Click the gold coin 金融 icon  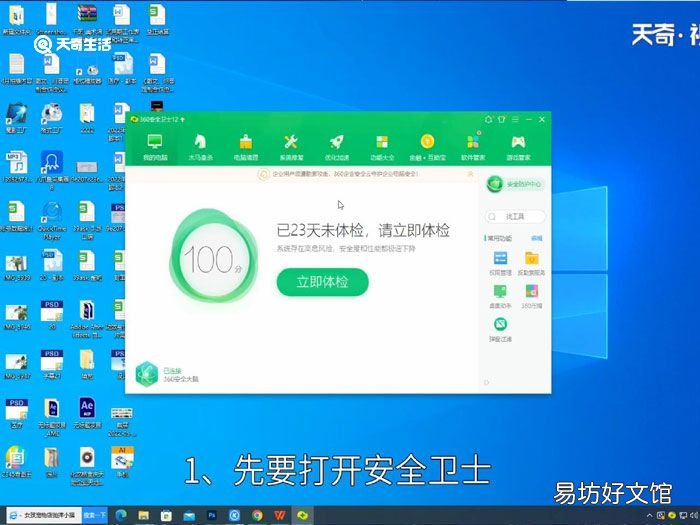pos(427,142)
